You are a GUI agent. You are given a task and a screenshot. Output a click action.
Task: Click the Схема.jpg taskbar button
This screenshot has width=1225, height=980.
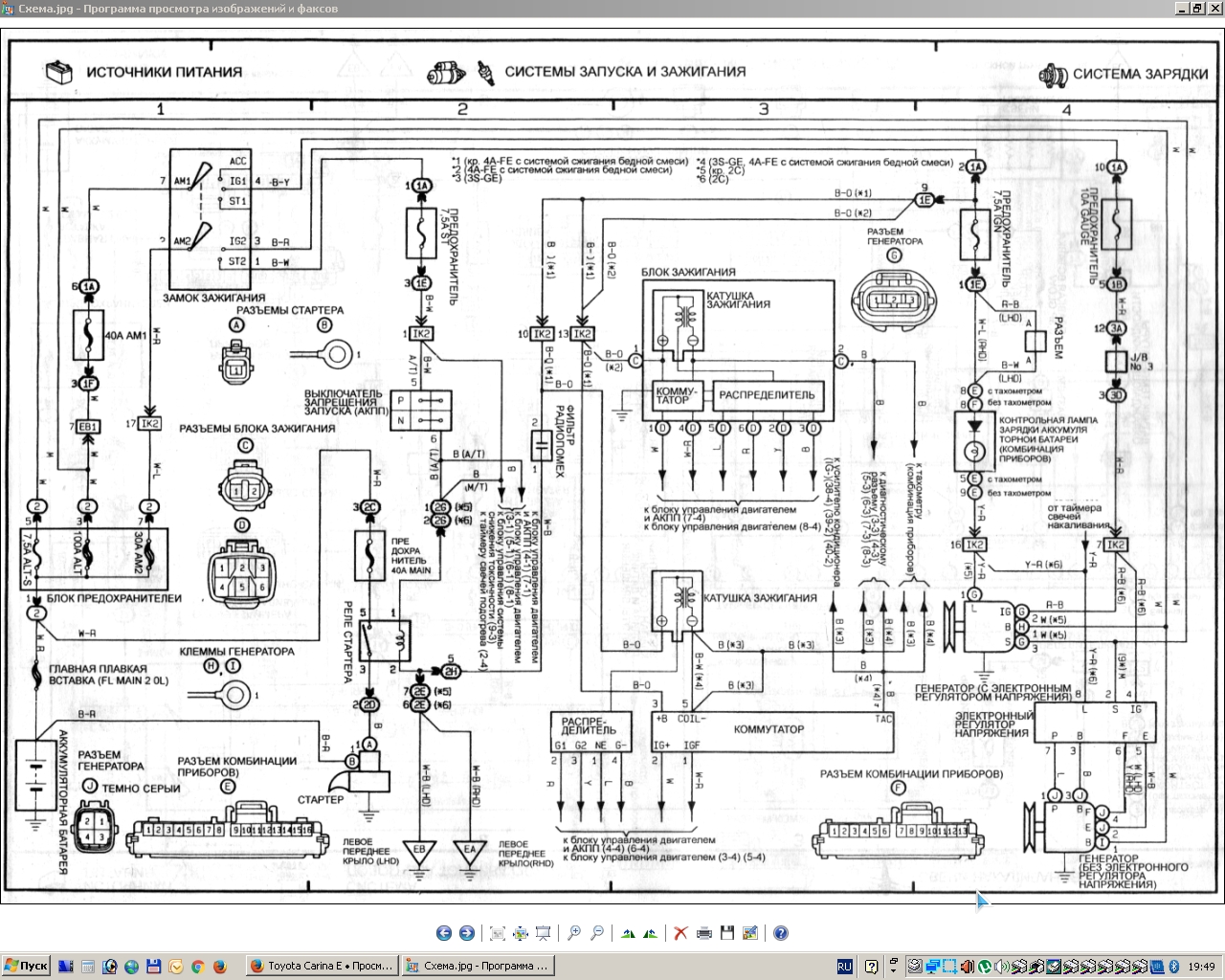click(477, 966)
